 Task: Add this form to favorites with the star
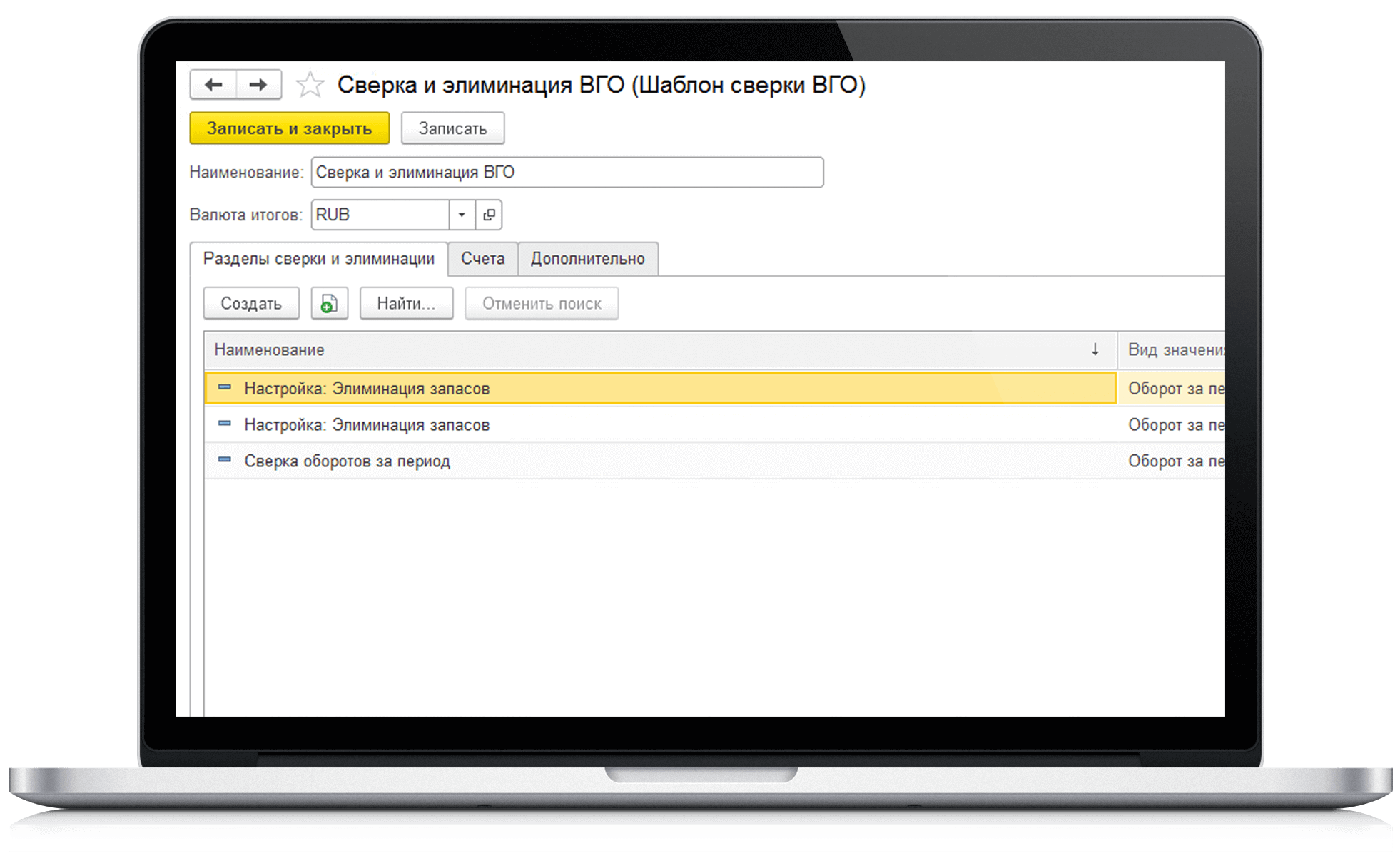pos(310,85)
